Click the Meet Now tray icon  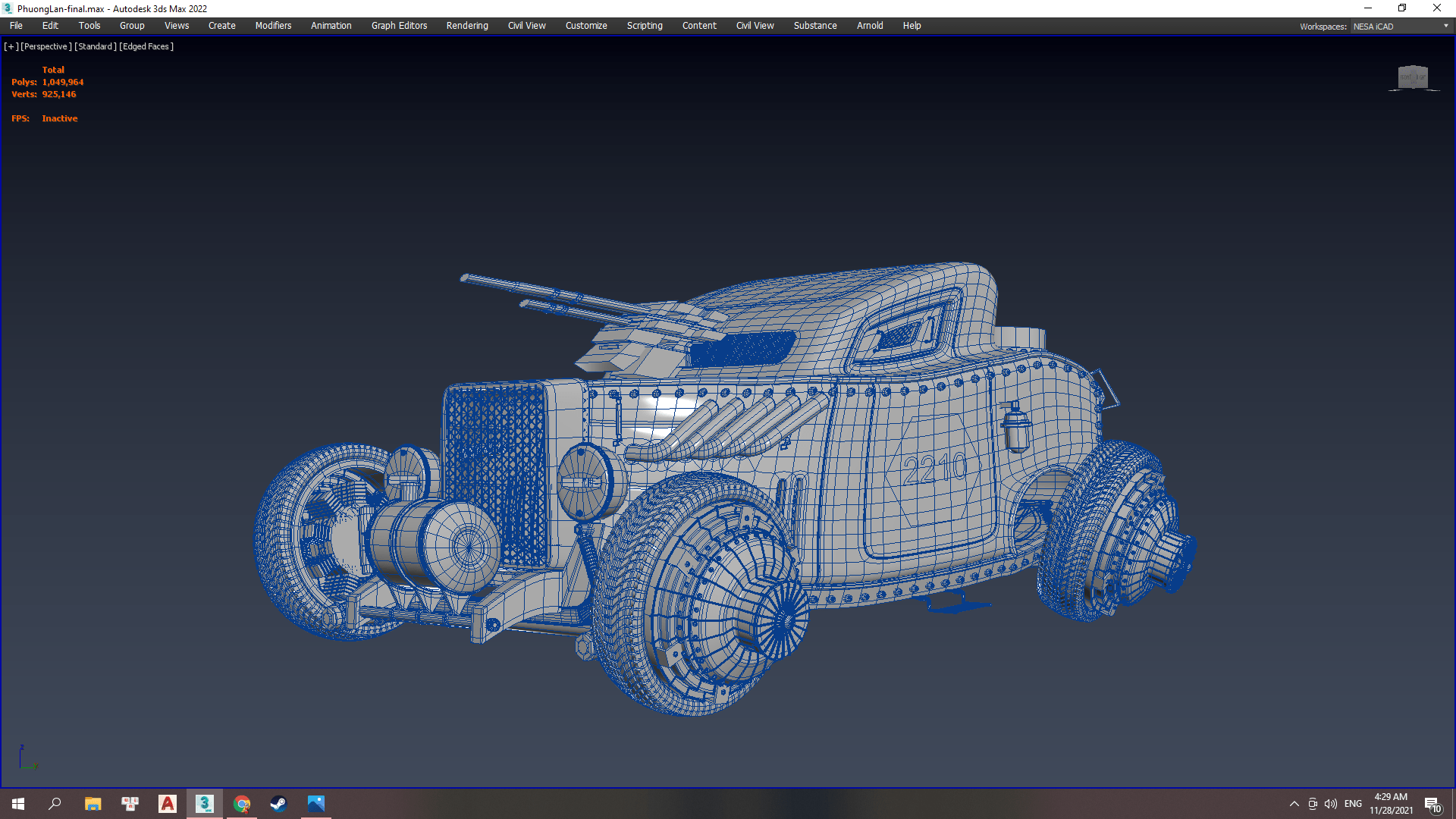tap(1313, 804)
